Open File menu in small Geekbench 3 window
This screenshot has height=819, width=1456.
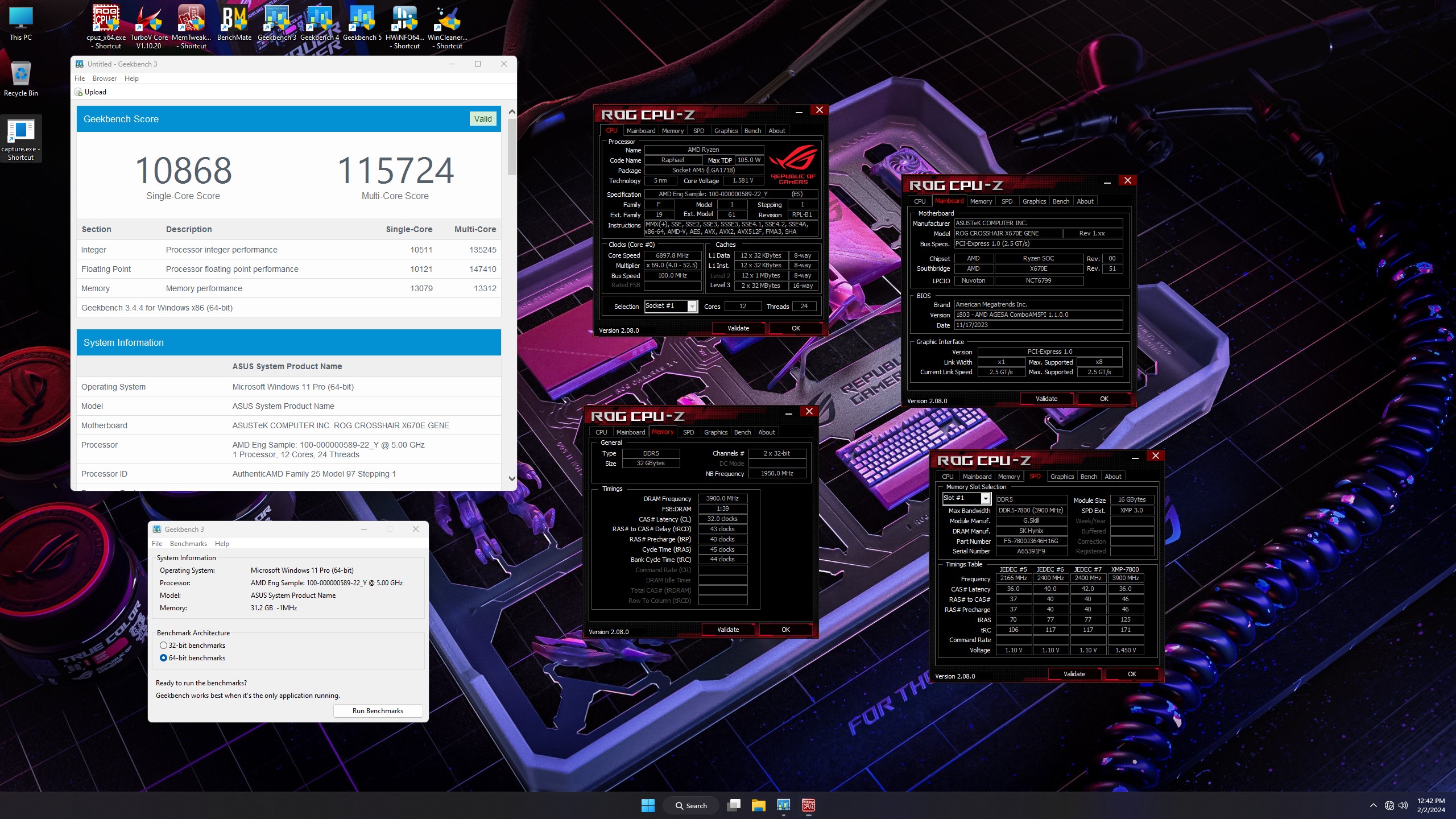tap(157, 544)
